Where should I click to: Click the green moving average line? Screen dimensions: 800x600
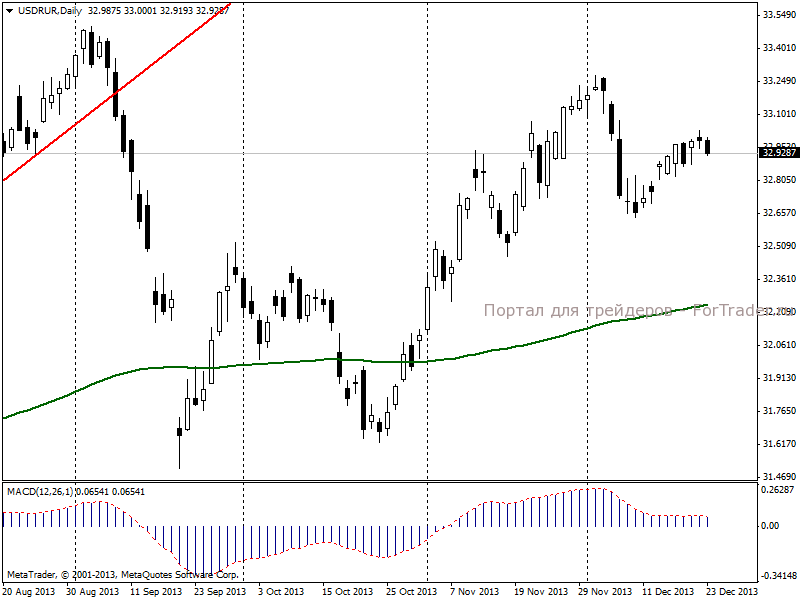point(355,361)
